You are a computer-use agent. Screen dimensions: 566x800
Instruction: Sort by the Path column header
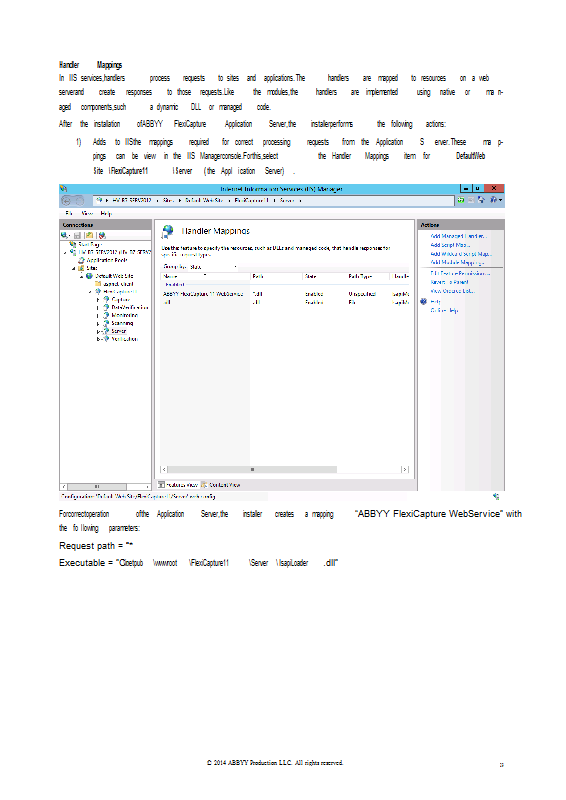tap(277, 276)
